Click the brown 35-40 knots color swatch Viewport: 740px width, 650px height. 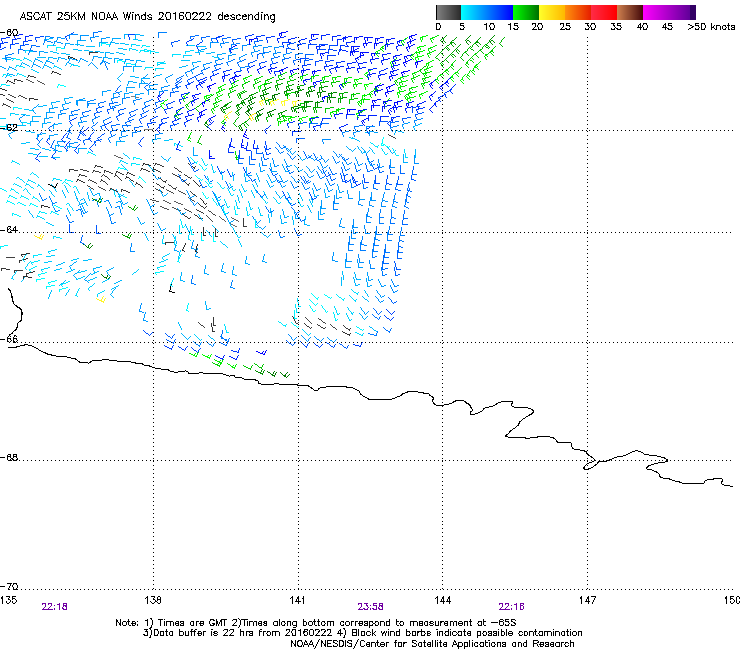(x=630, y=12)
